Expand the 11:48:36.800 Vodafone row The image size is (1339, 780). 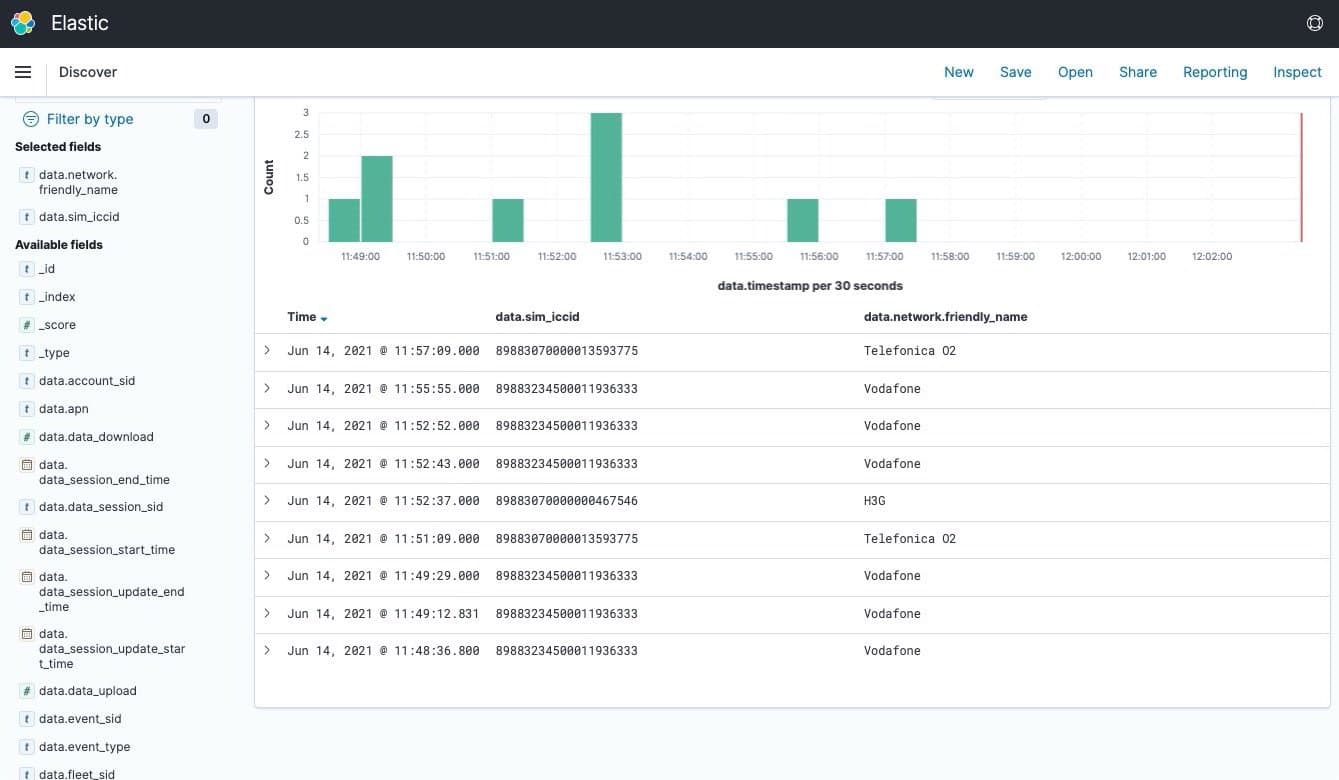pos(267,650)
